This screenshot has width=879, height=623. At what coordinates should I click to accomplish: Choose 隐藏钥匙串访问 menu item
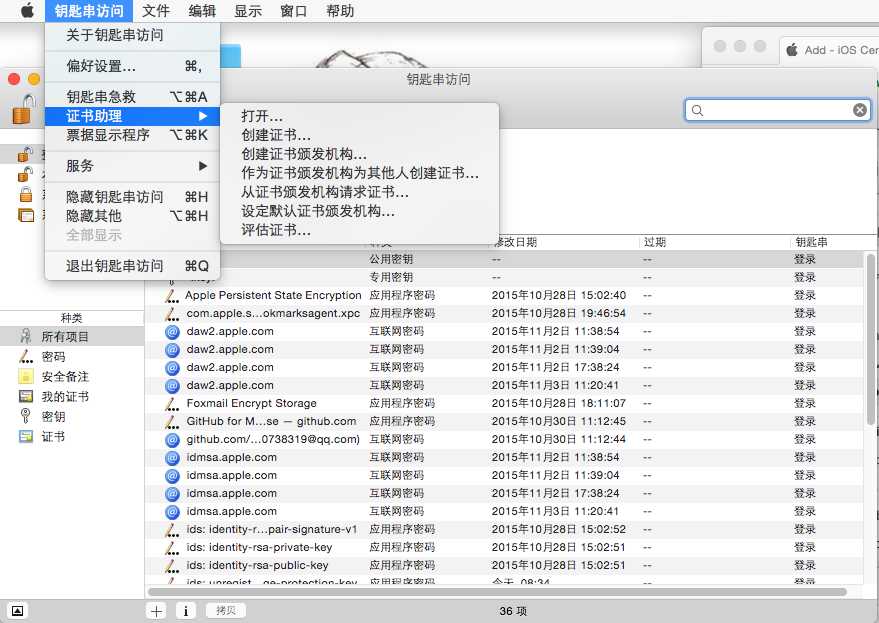[x=131, y=197]
